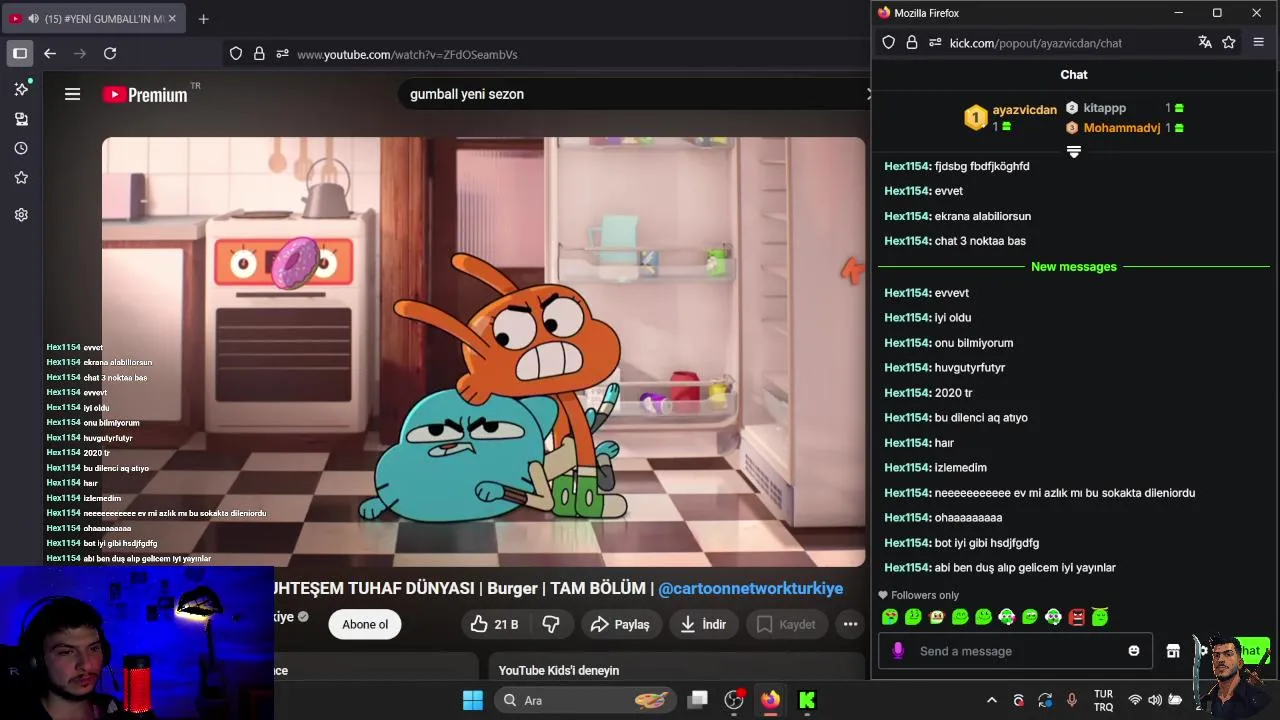Click the purple microphone icon in chat input
This screenshot has width=1280, height=720.
point(898,651)
